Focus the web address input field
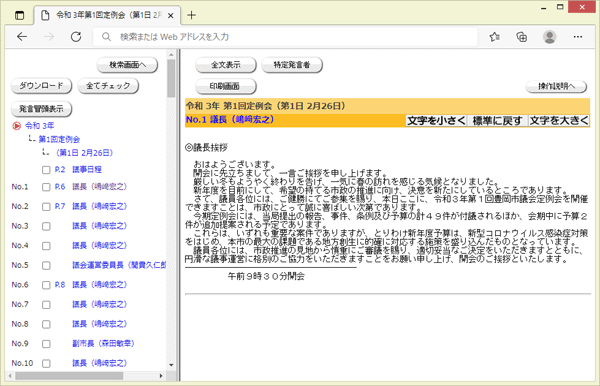600x386 pixels. 285,37
